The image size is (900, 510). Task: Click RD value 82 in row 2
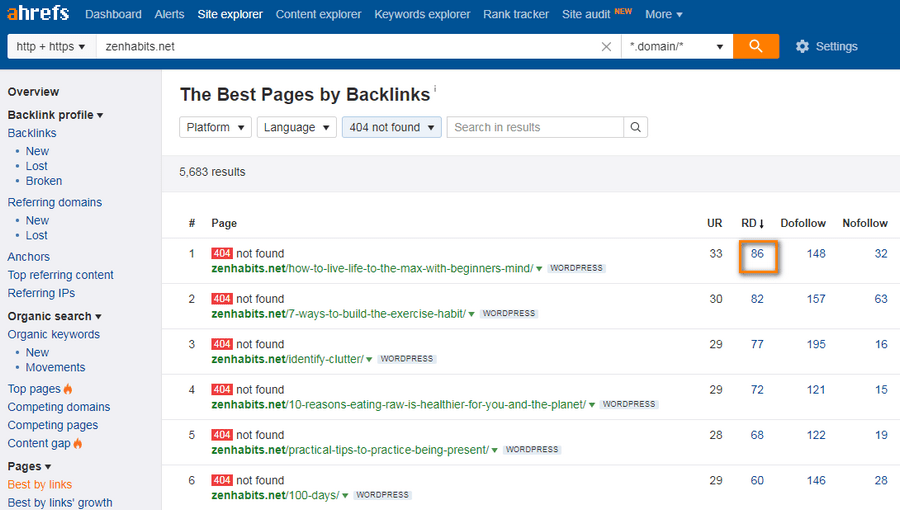pyautogui.click(x=758, y=299)
